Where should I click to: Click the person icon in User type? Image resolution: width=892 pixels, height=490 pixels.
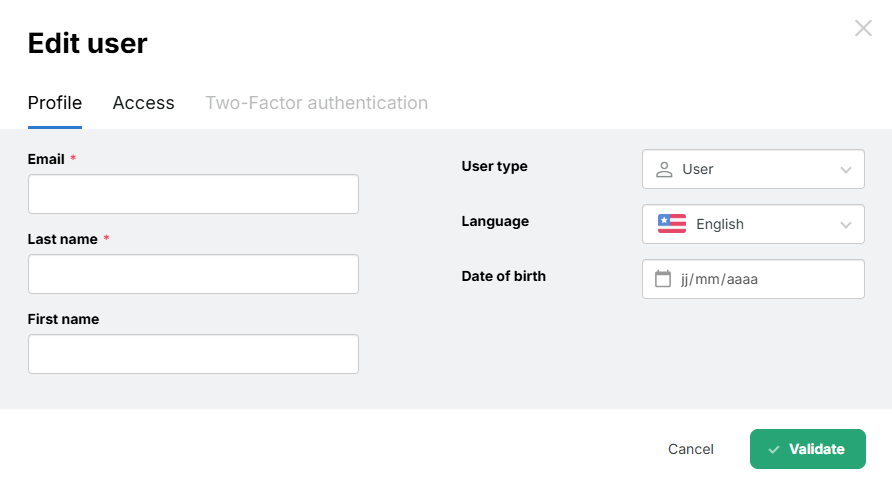[x=664, y=169]
